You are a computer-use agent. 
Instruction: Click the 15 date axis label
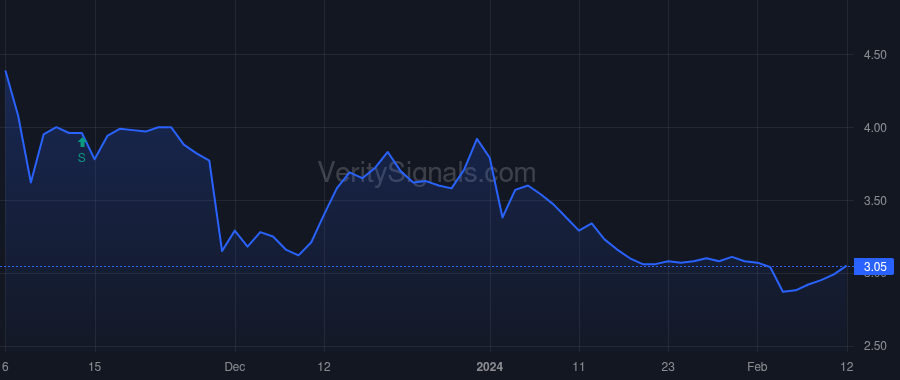pyautogui.click(x=95, y=367)
